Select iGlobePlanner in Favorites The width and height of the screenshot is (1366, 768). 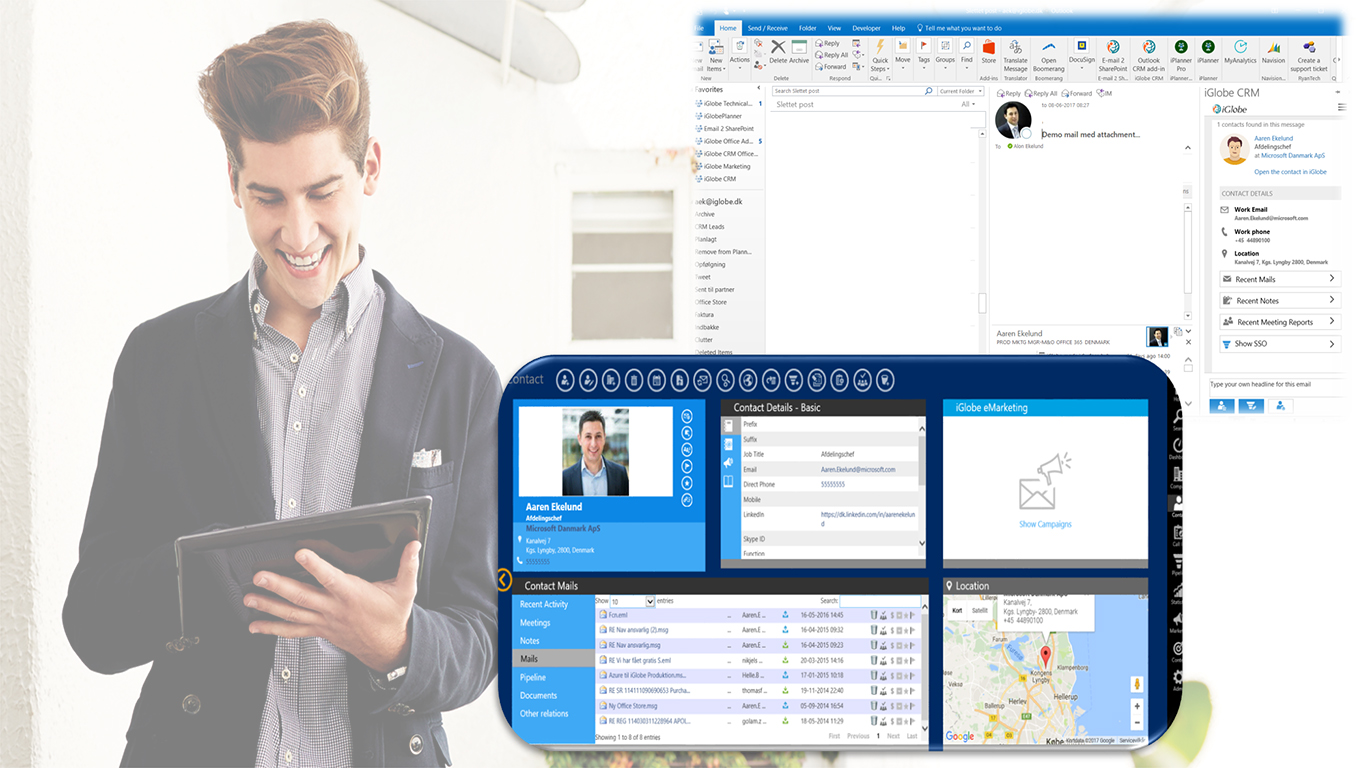point(723,116)
